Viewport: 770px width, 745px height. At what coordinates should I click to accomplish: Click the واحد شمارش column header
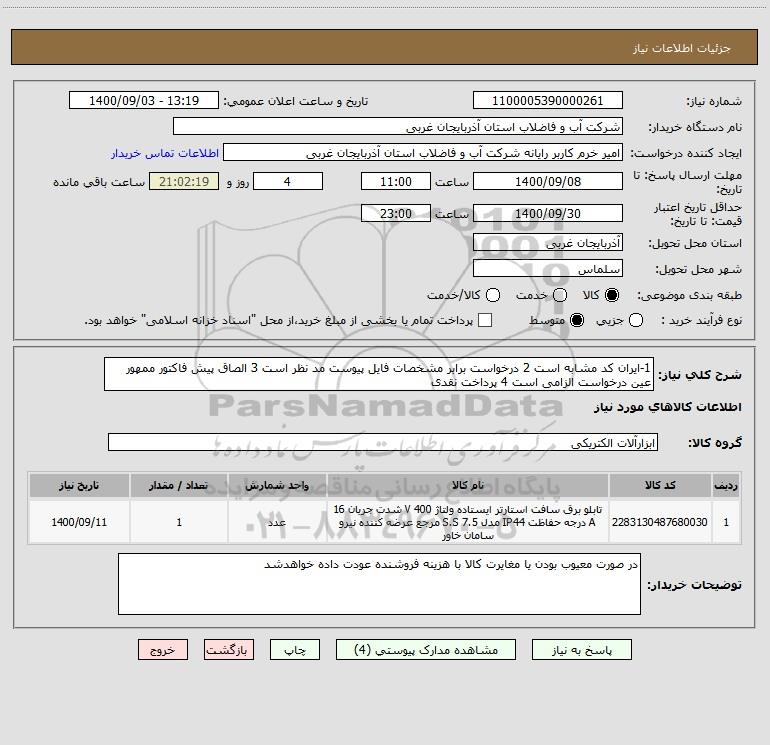[x=277, y=485]
